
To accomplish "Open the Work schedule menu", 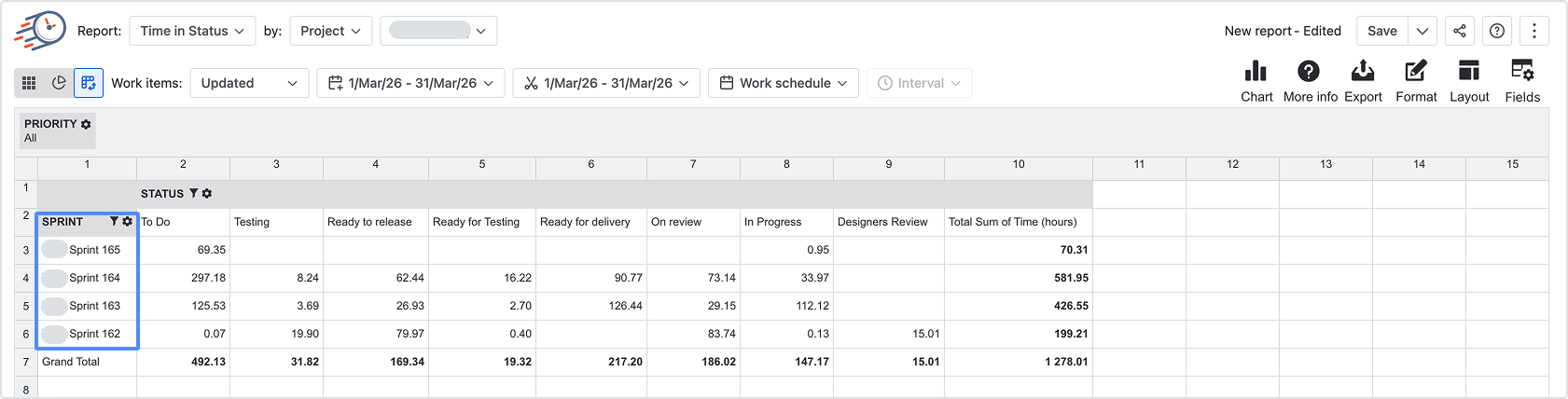I will point(784,83).
